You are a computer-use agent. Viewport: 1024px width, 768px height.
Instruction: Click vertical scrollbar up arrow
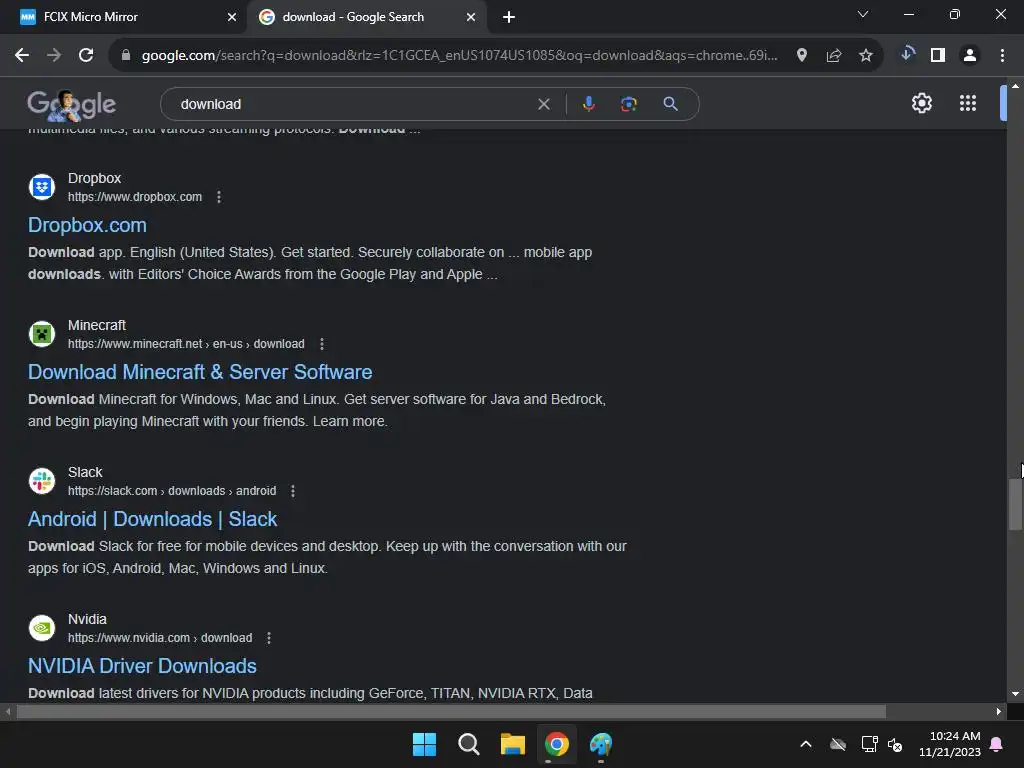coord(1015,86)
